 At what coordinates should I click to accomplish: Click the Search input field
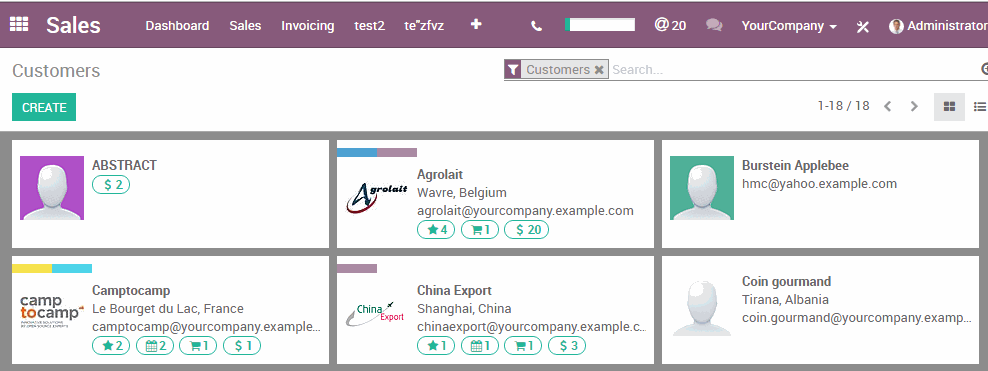(794, 70)
